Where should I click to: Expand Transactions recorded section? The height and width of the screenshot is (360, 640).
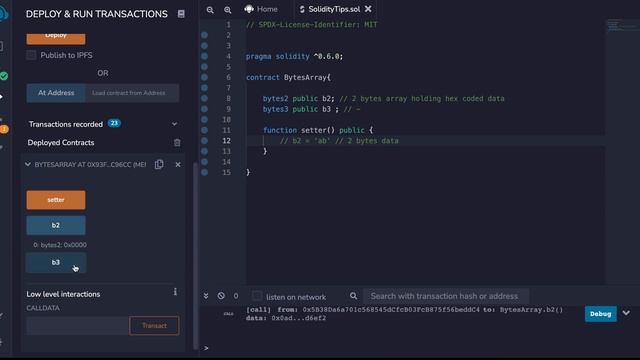click(174, 124)
